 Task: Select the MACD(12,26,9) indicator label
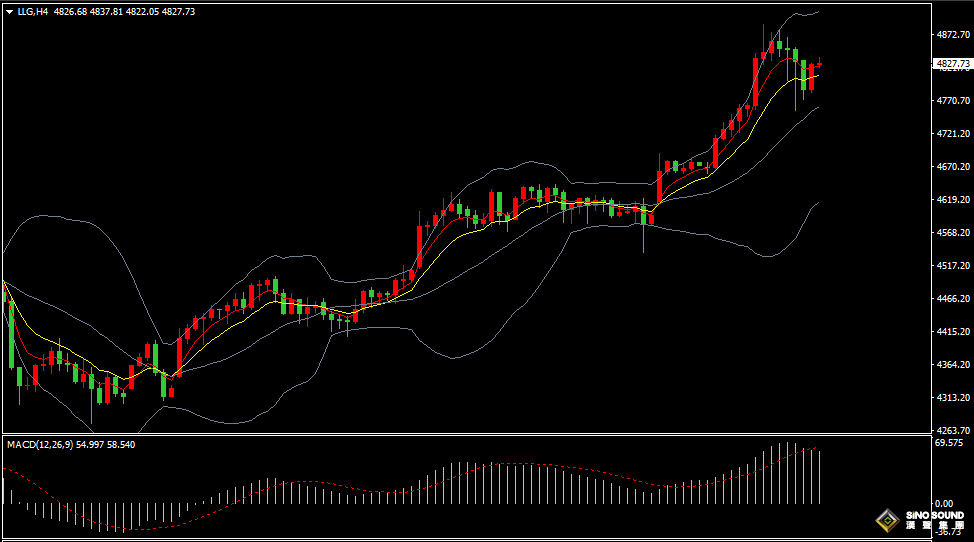pyautogui.click(x=40, y=445)
